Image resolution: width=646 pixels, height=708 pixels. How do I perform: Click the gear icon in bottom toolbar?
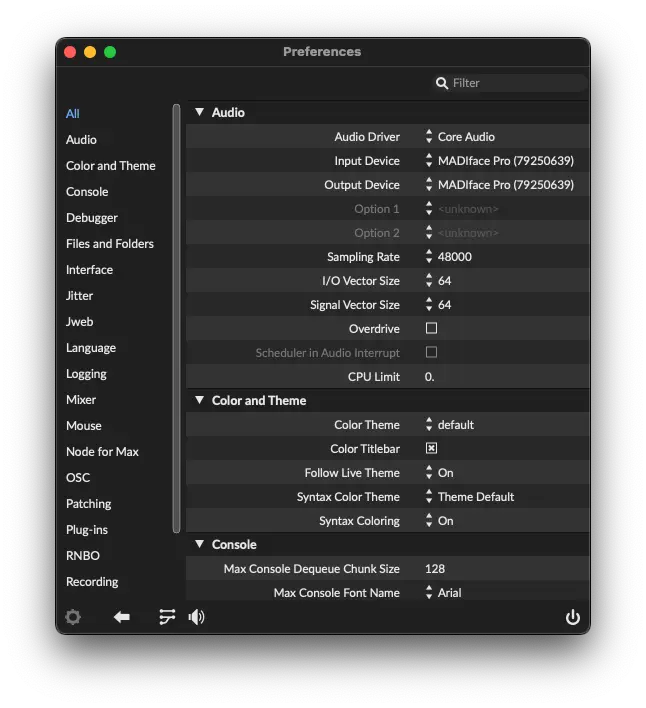73,617
